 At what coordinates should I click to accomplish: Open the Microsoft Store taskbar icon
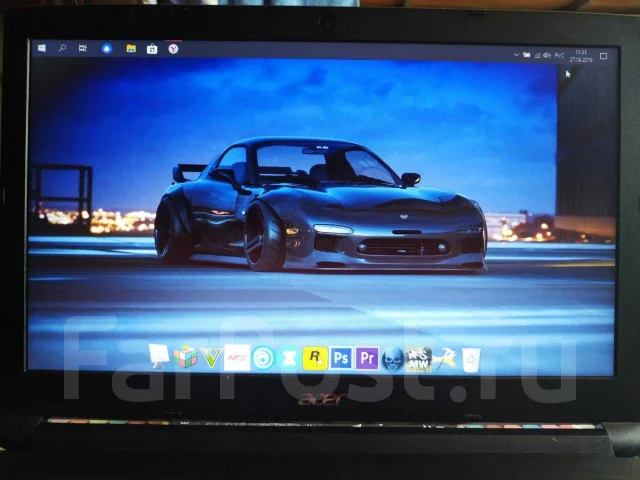pyautogui.click(x=152, y=49)
